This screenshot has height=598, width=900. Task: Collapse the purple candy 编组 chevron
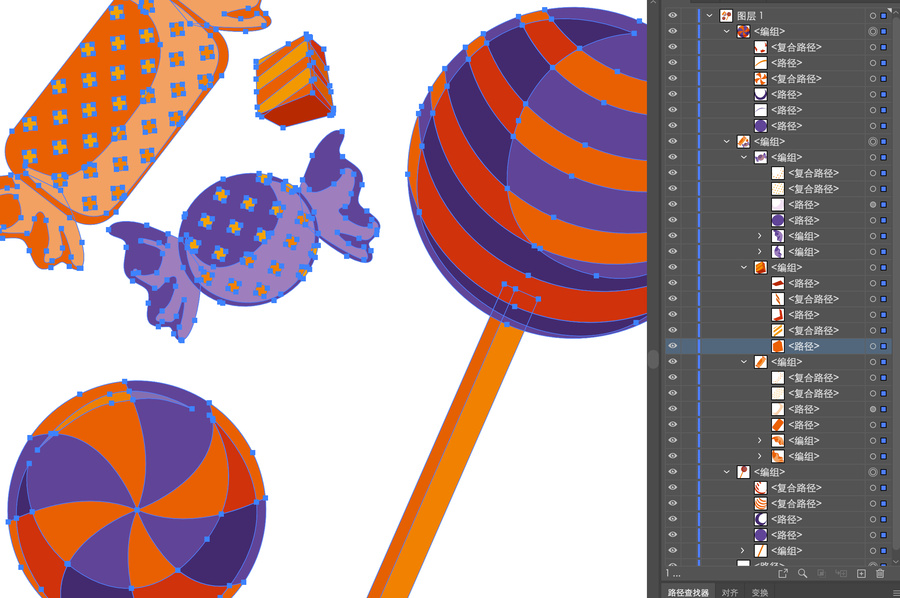[x=744, y=157]
